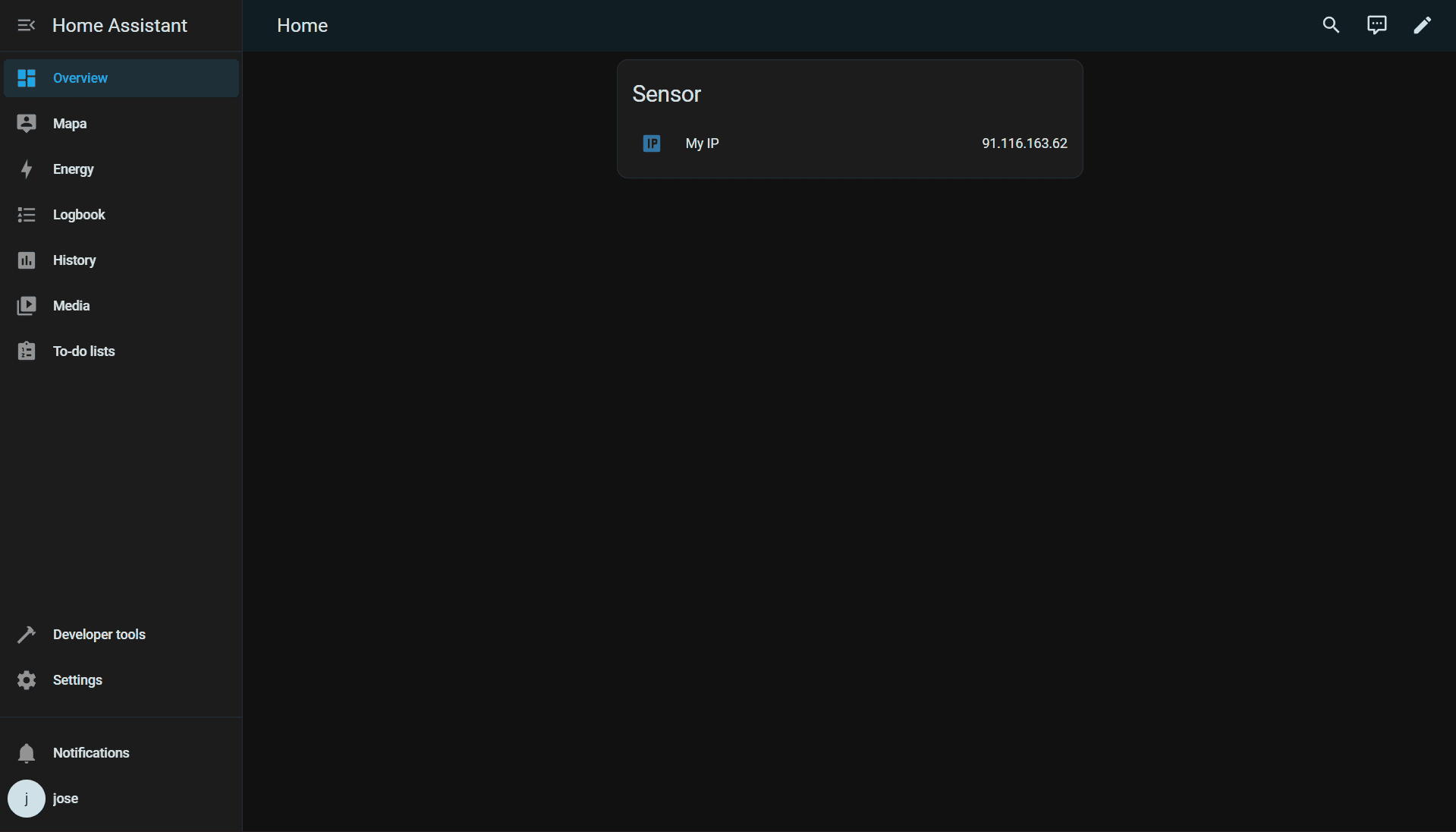Open the Energy dashboard icon
Screen dimensions: 1456x832
pos(27,169)
